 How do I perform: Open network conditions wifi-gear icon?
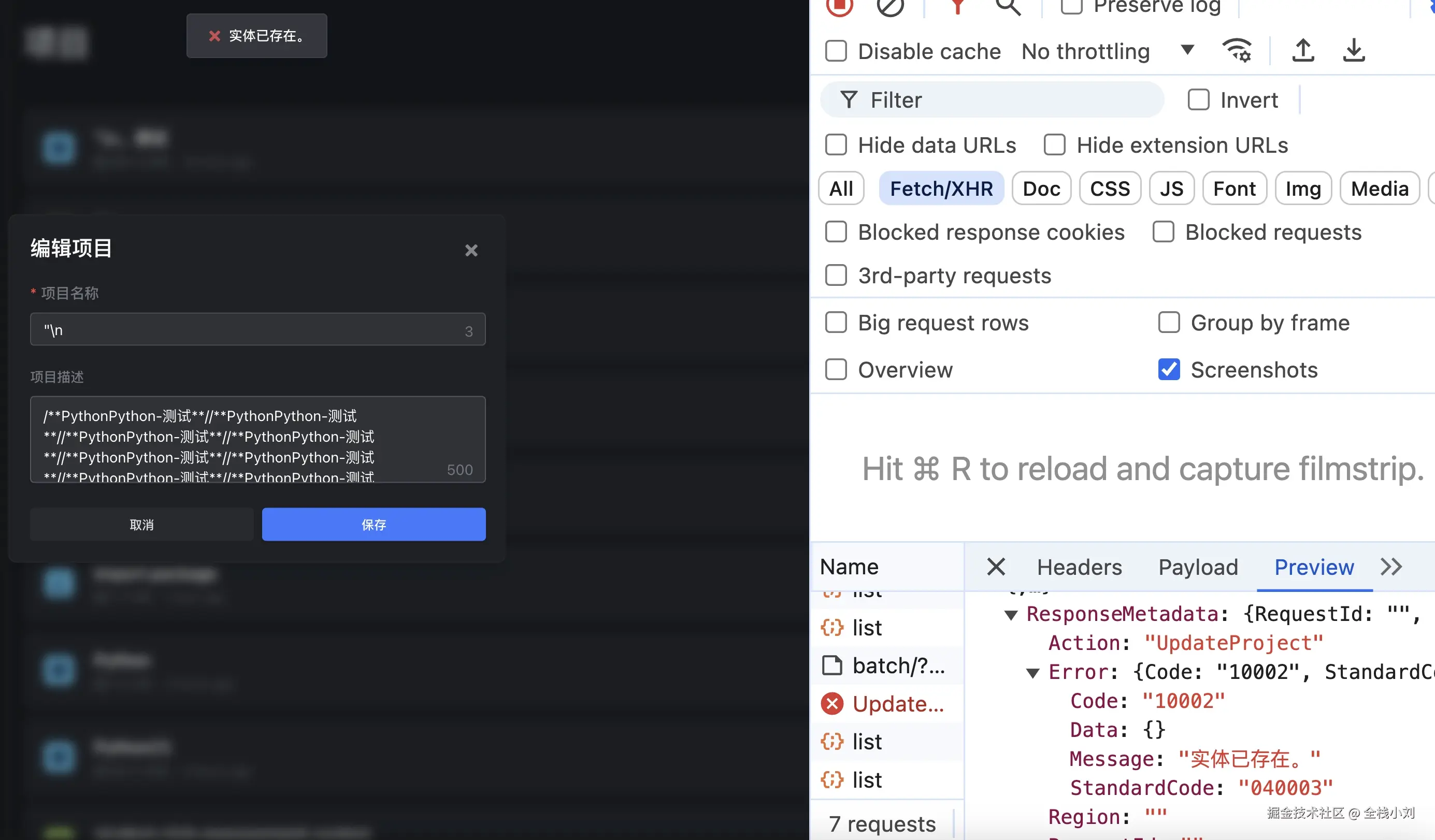[1236, 51]
